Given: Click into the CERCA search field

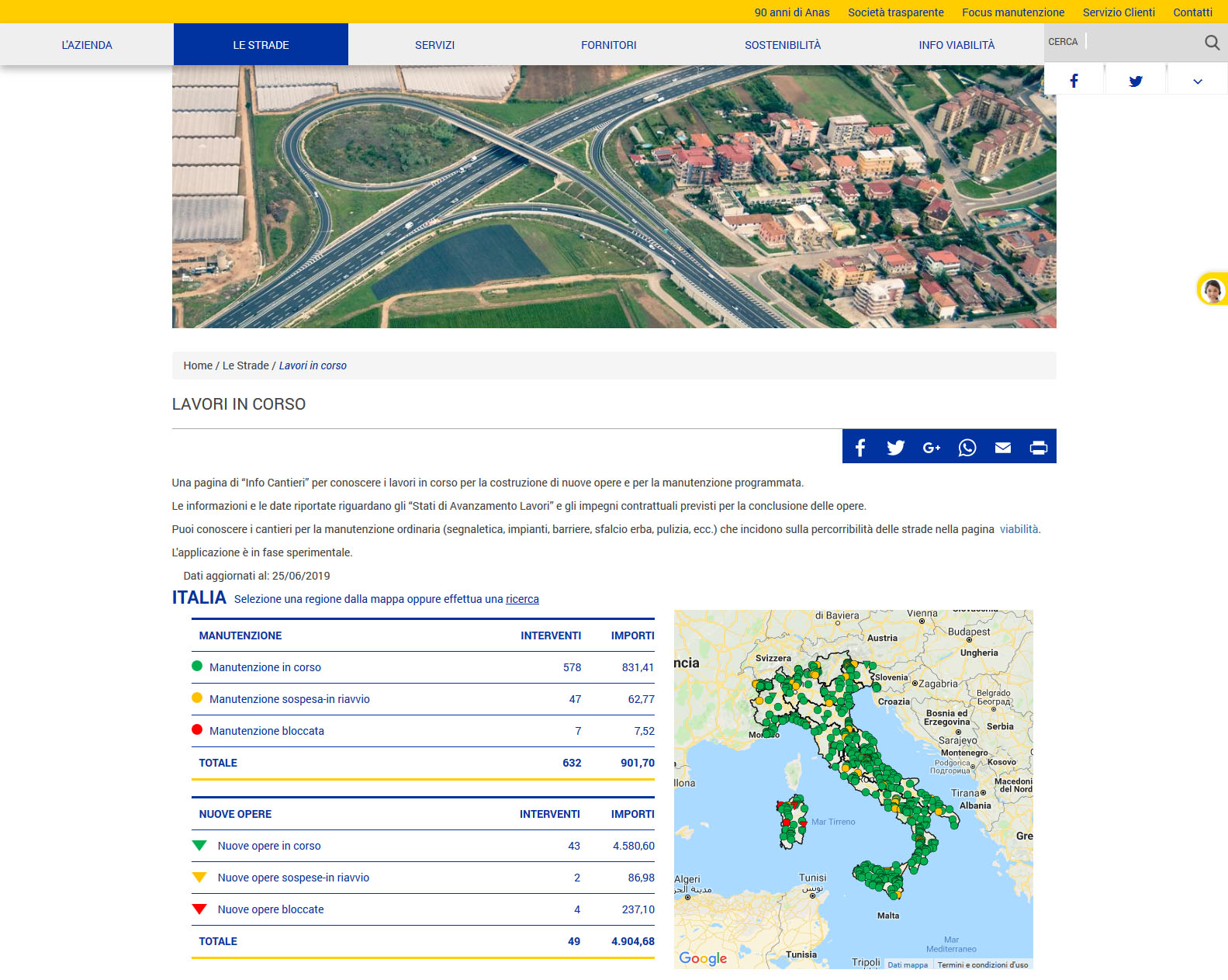Looking at the screenshot, I should [x=1140, y=42].
